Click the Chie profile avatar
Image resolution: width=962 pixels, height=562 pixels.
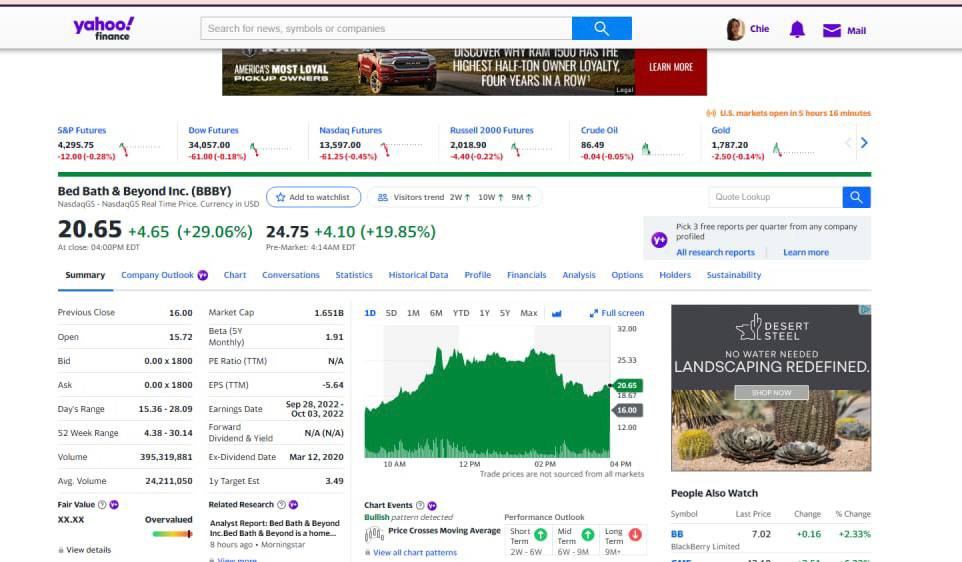coord(735,29)
